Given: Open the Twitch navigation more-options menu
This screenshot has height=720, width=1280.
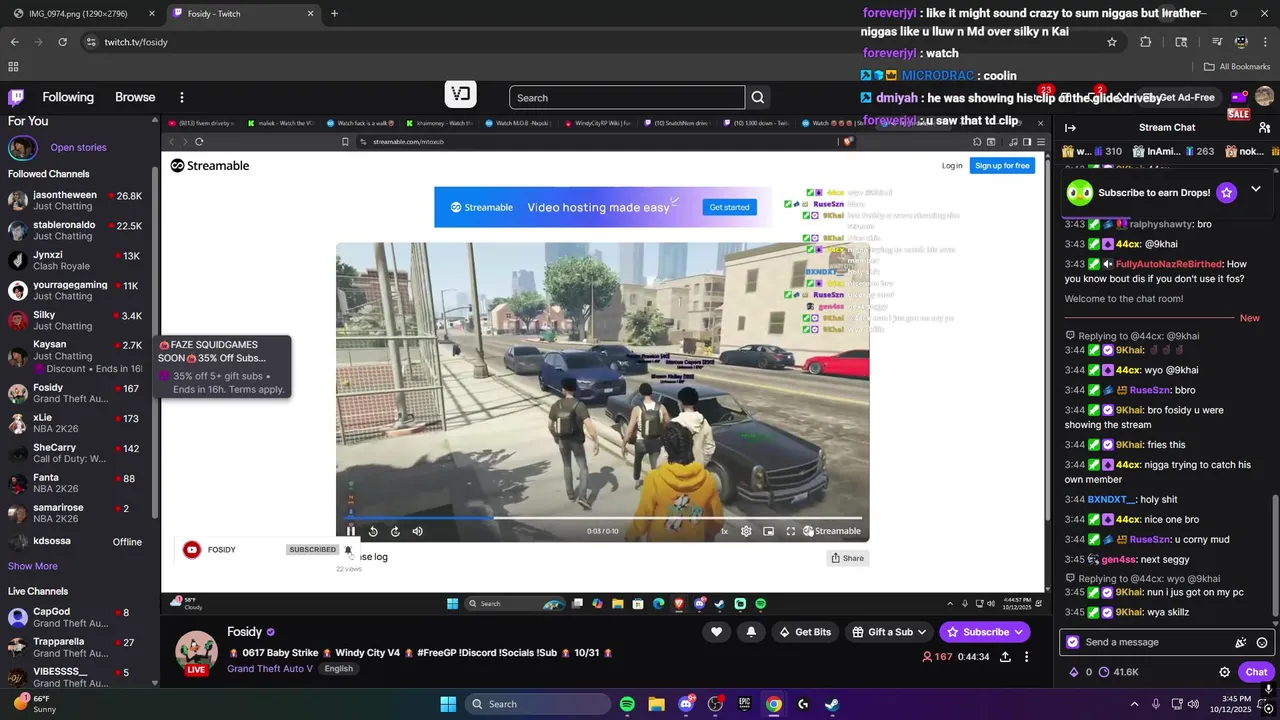Looking at the screenshot, I should (x=181, y=97).
